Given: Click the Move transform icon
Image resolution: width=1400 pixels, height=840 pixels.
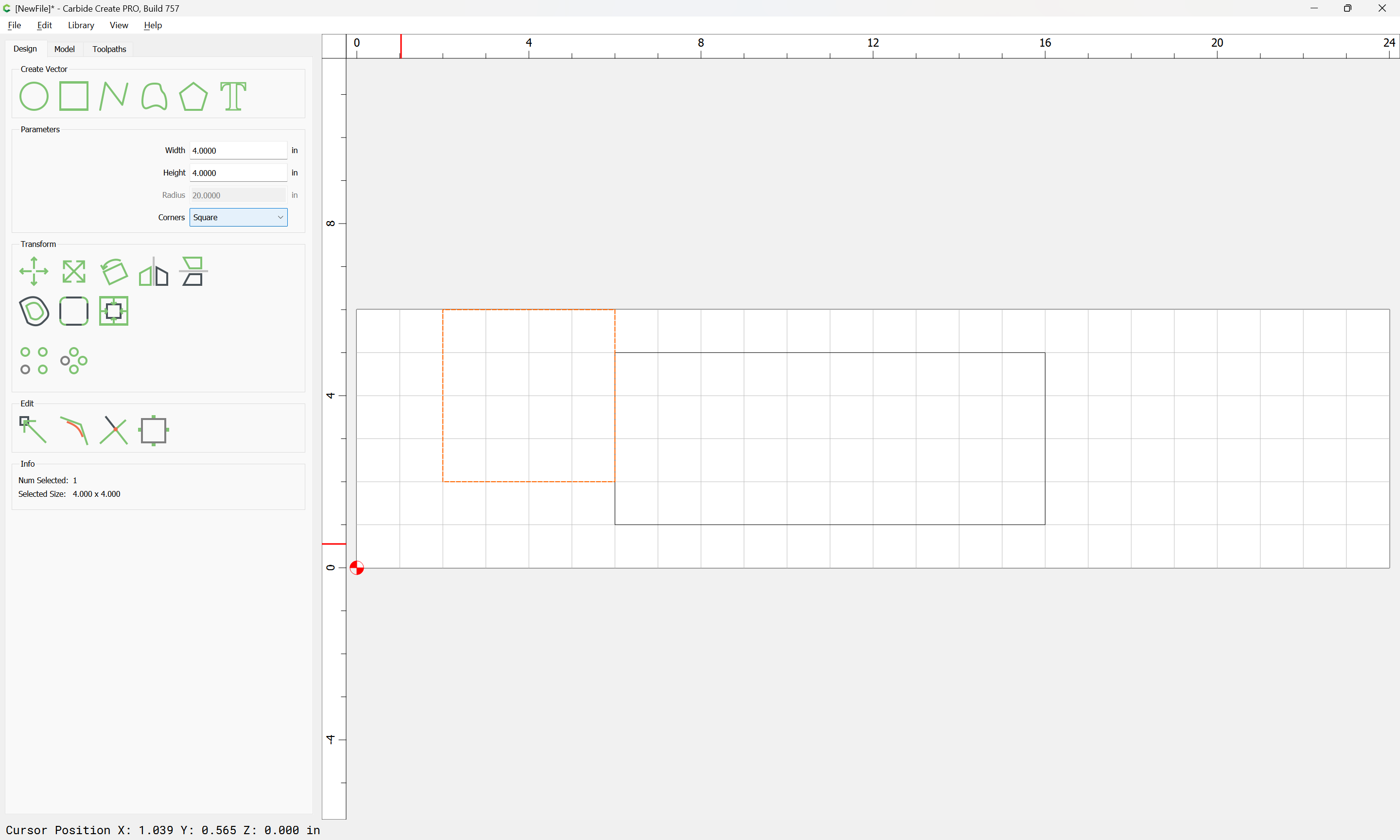Looking at the screenshot, I should click(x=34, y=272).
